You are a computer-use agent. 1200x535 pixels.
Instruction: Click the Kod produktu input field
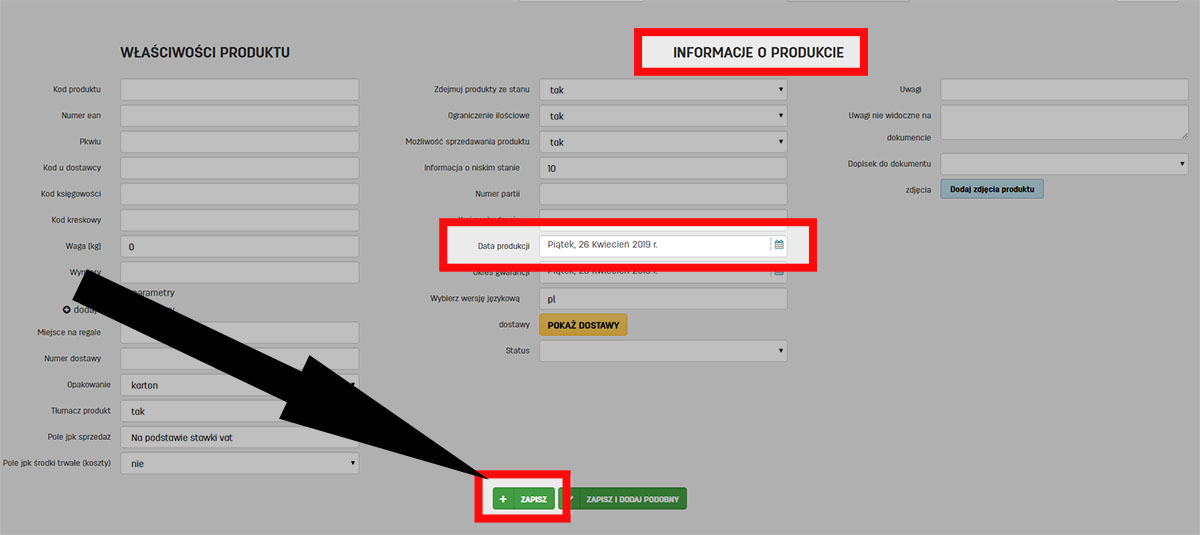click(239, 90)
